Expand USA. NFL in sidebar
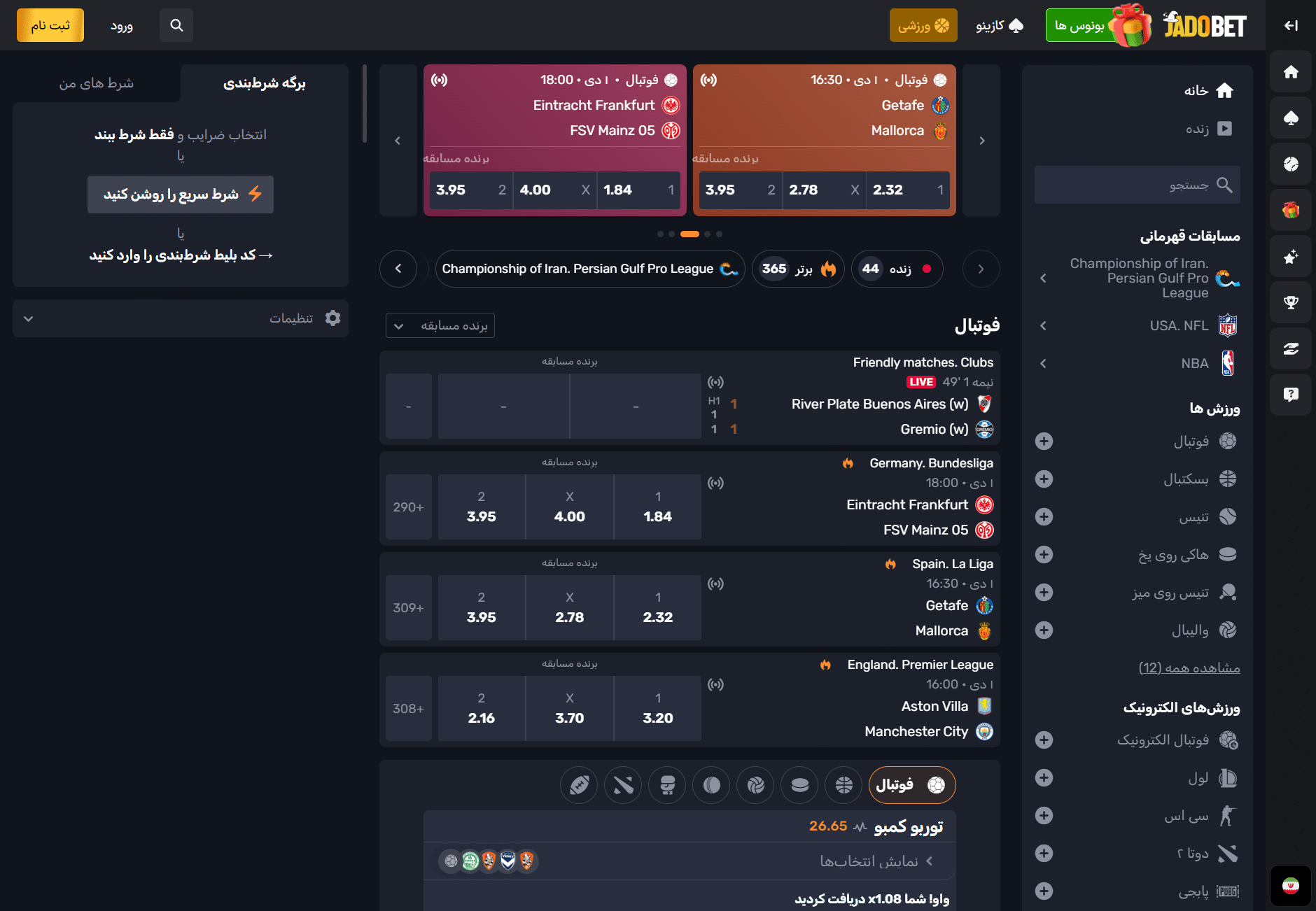Viewport: 1316px width, 911px height. pos(1043,325)
